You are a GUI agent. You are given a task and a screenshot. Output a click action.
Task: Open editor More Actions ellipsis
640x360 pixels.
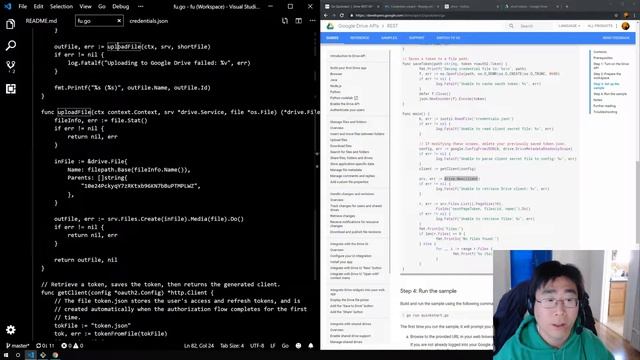tap(312, 21)
